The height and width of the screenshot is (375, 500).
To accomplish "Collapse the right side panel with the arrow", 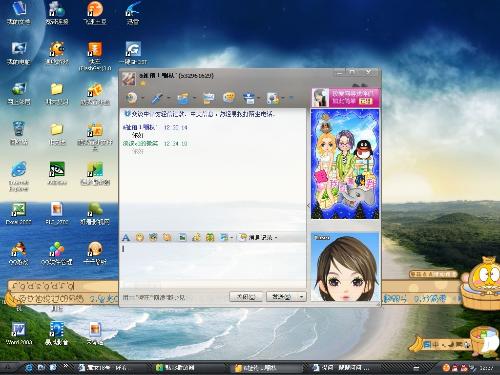I will (x=308, y=206).
